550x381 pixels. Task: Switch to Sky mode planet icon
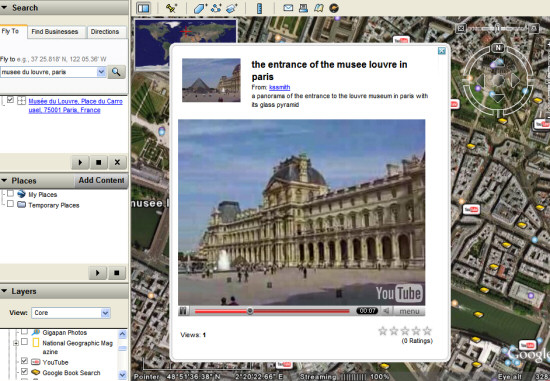[x=334, y=8]
